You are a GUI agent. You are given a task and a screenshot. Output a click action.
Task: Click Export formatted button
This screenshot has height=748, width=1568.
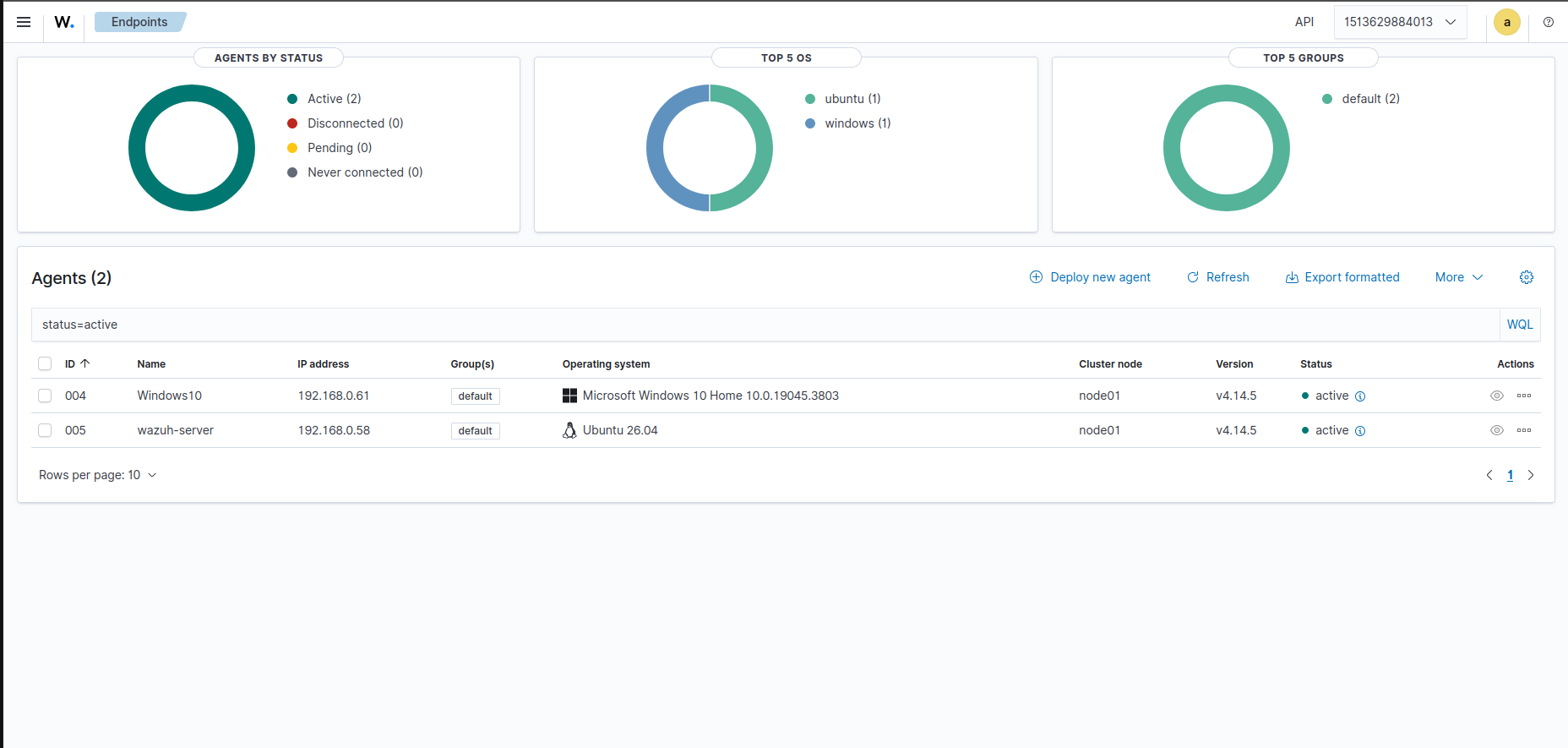click(1342, 277)
